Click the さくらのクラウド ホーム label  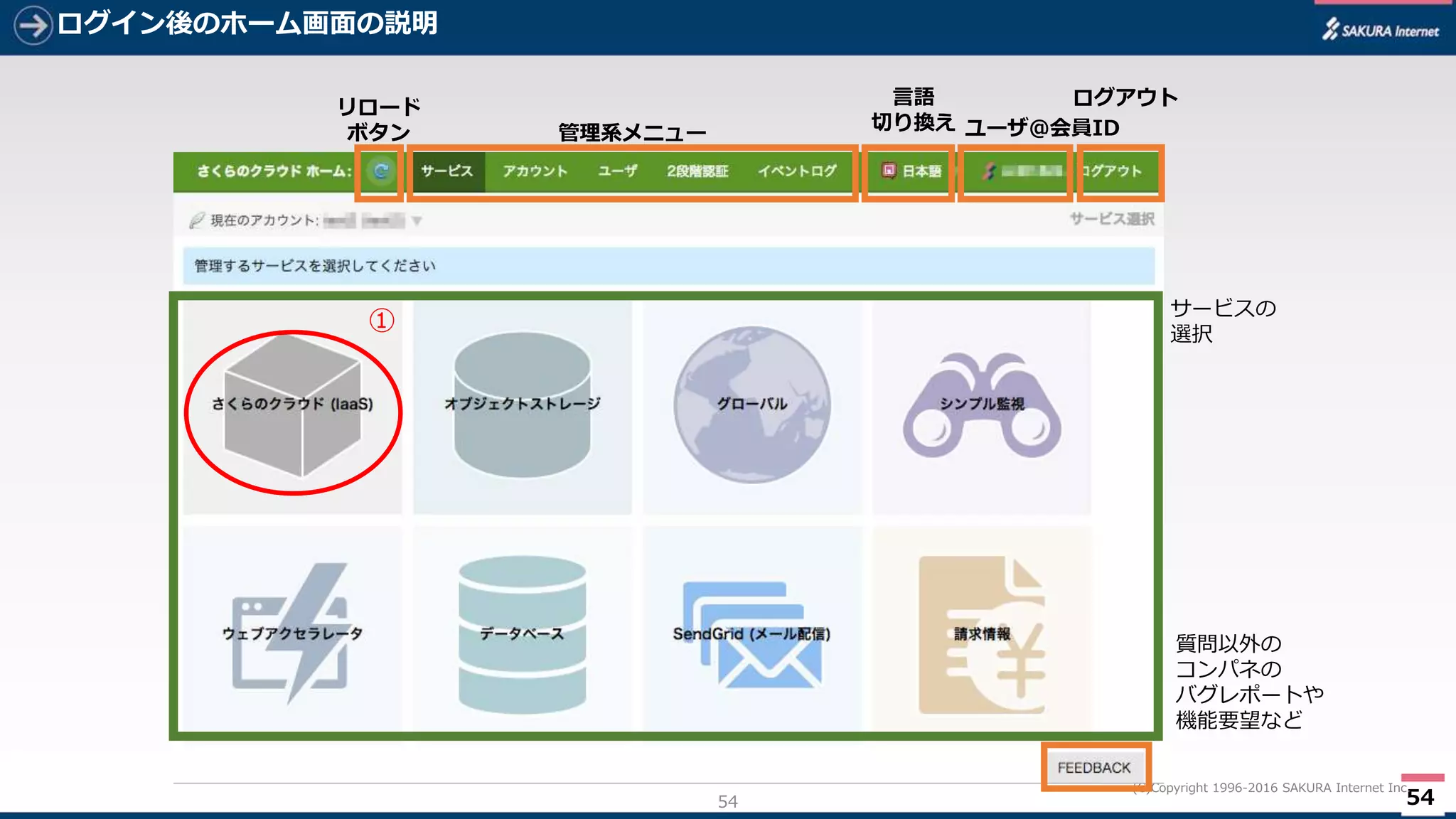tap(274, 171)
